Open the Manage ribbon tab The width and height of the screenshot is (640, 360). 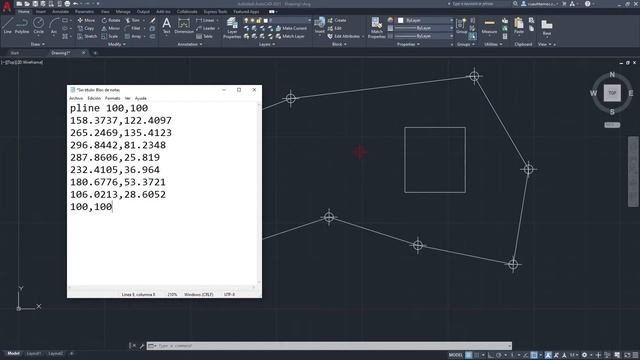123,11
